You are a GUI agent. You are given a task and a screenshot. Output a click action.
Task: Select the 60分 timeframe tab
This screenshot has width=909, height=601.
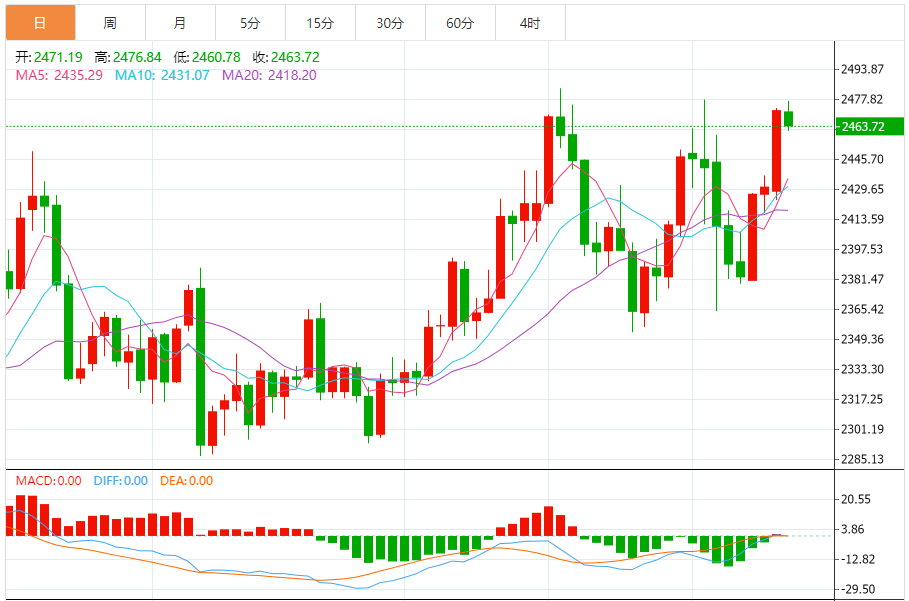pos(460,23)
